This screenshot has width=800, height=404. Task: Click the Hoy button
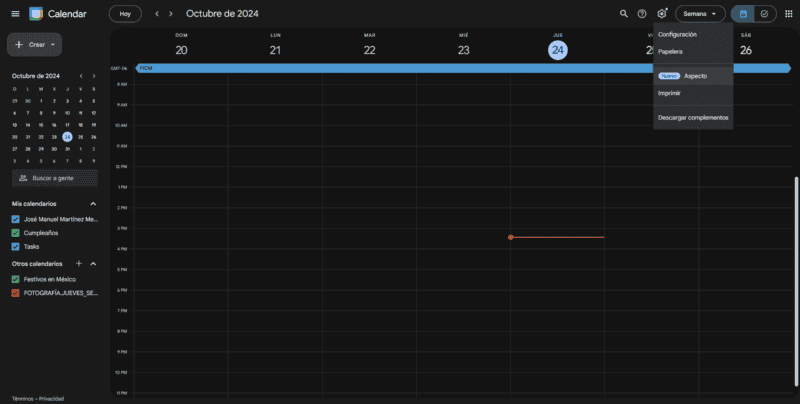(125, 14)
